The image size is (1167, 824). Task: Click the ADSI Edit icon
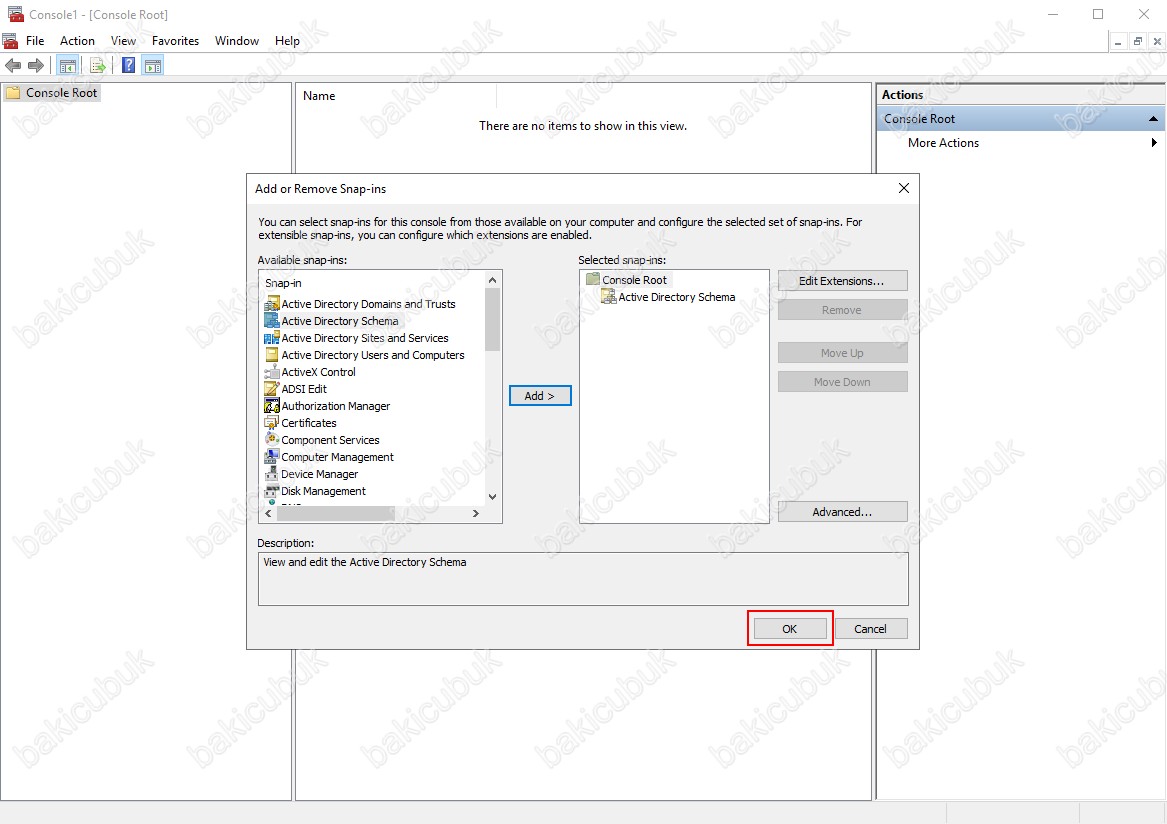click(272, 389)
